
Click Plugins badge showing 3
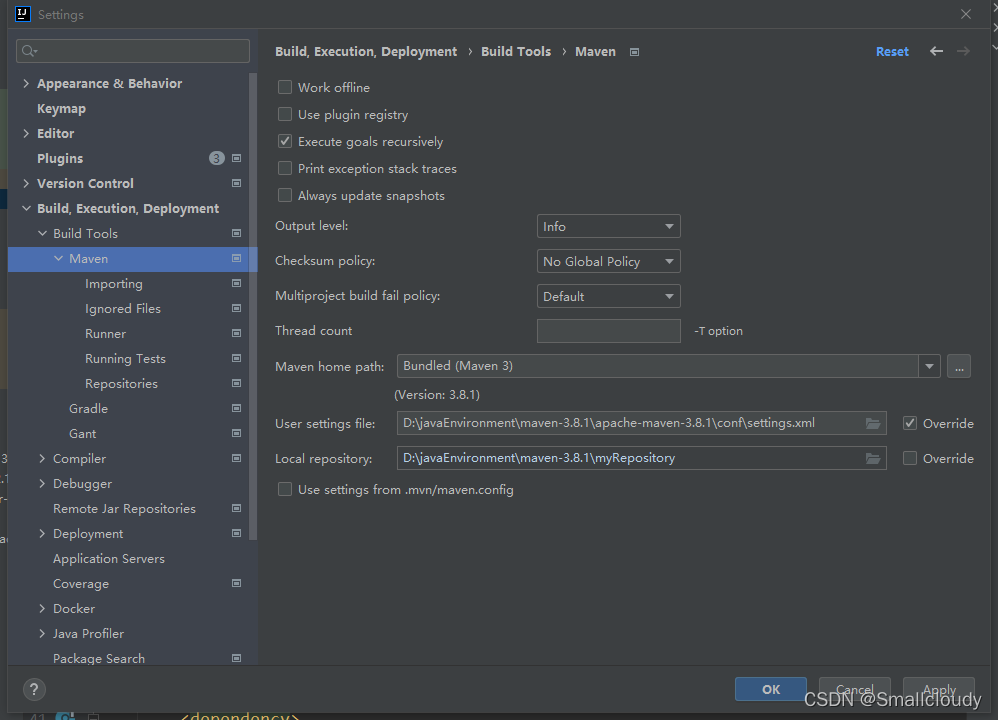click(216, 157)
